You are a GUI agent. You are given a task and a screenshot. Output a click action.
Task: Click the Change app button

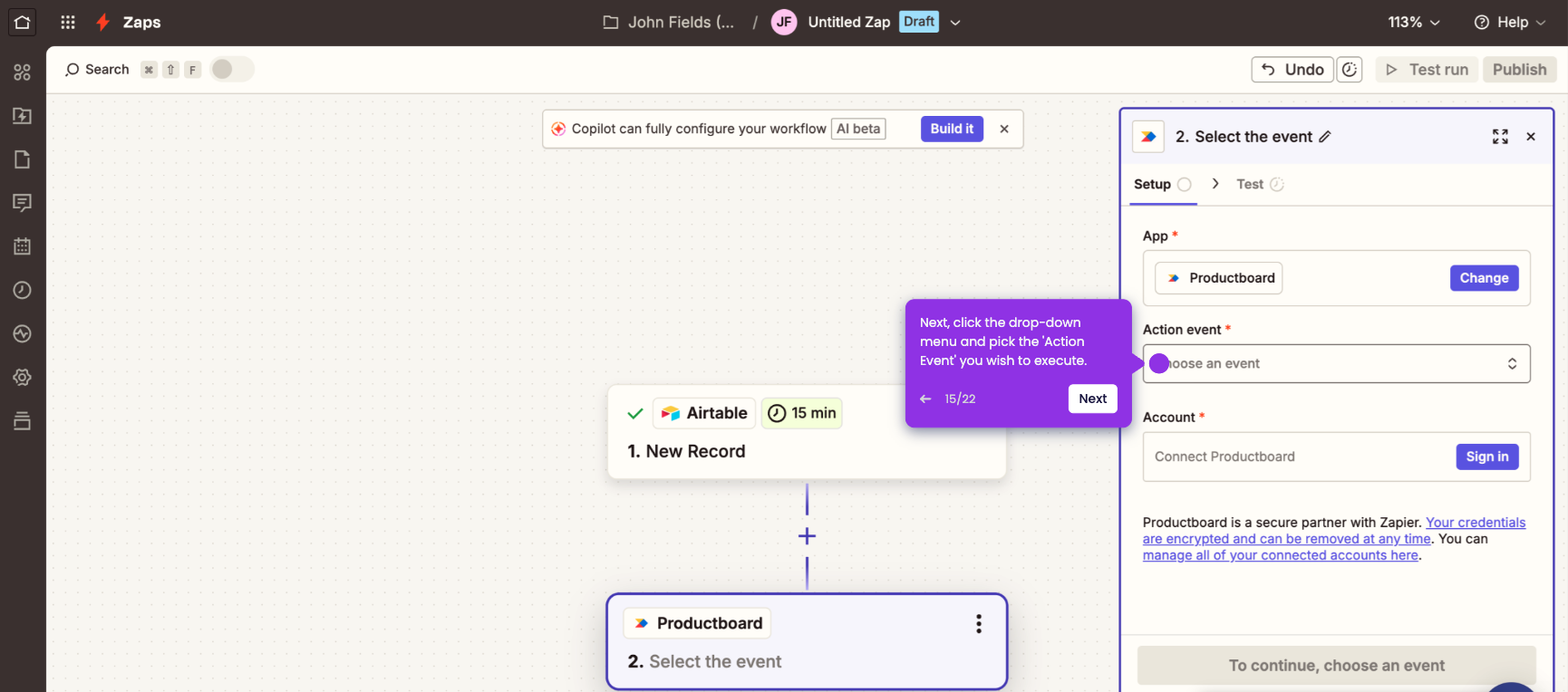[1484, 278]
